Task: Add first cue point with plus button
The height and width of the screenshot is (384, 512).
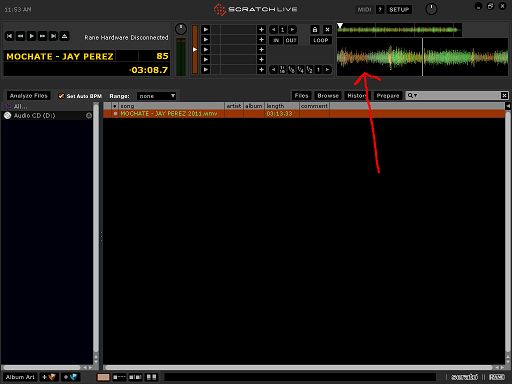Action: [x=261, y=30]
